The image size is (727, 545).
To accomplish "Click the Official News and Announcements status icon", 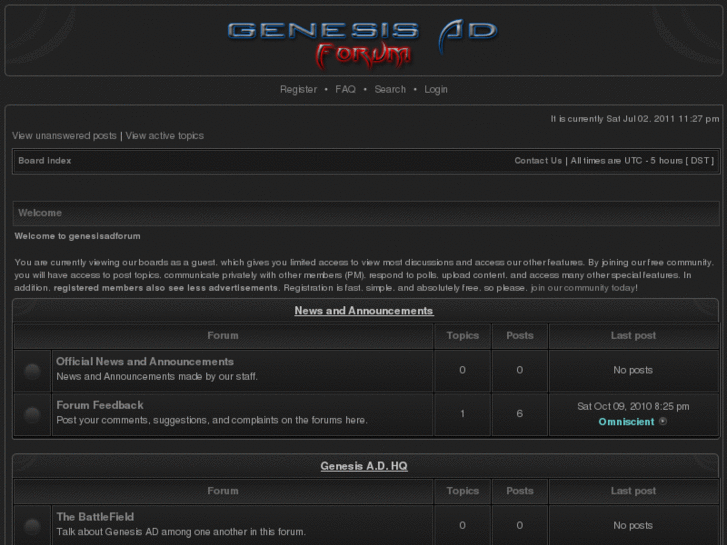I will tap(32, 371).
